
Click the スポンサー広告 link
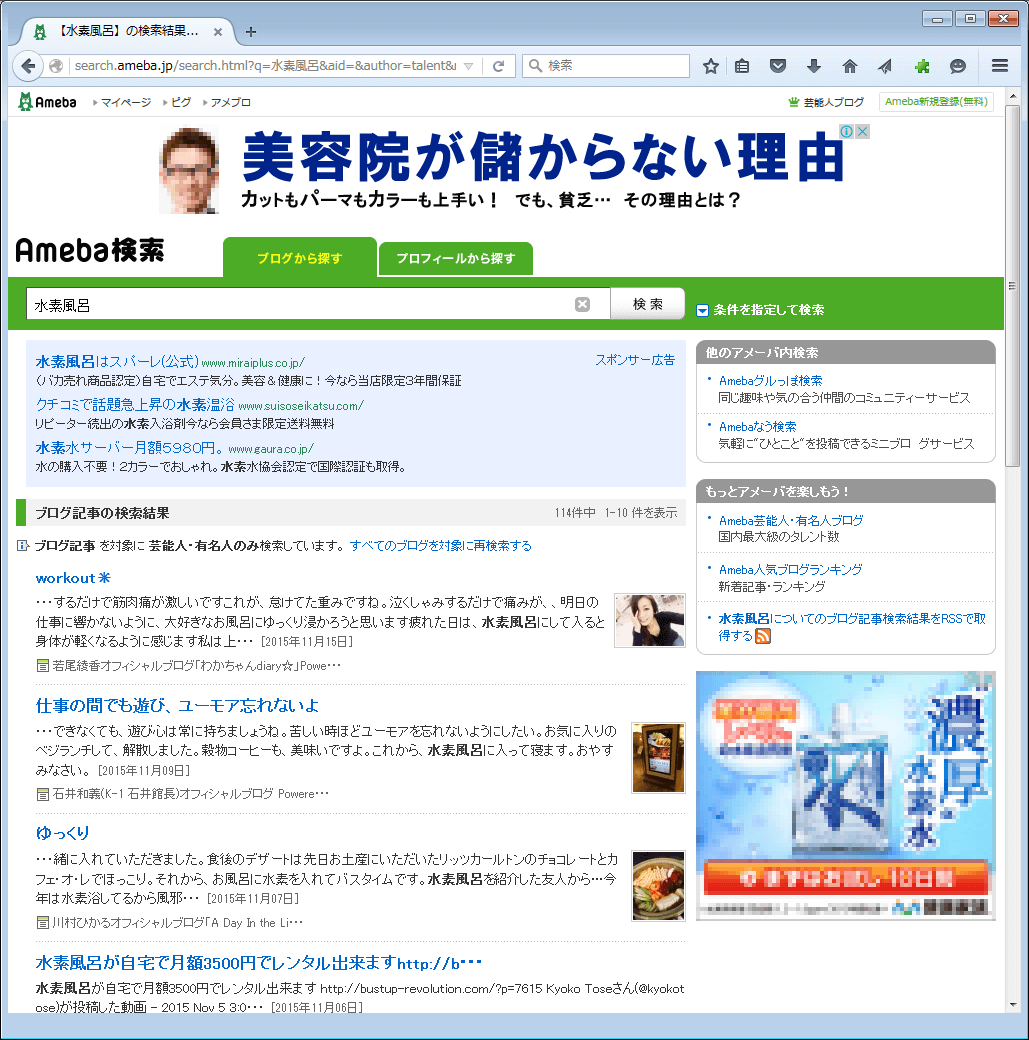[635, 359]
